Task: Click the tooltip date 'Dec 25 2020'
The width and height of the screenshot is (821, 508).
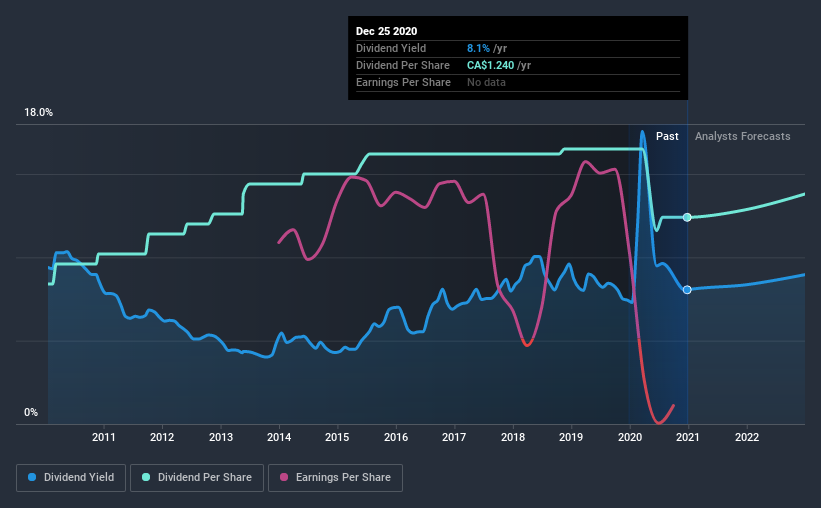Action: (x=386, y=31)
